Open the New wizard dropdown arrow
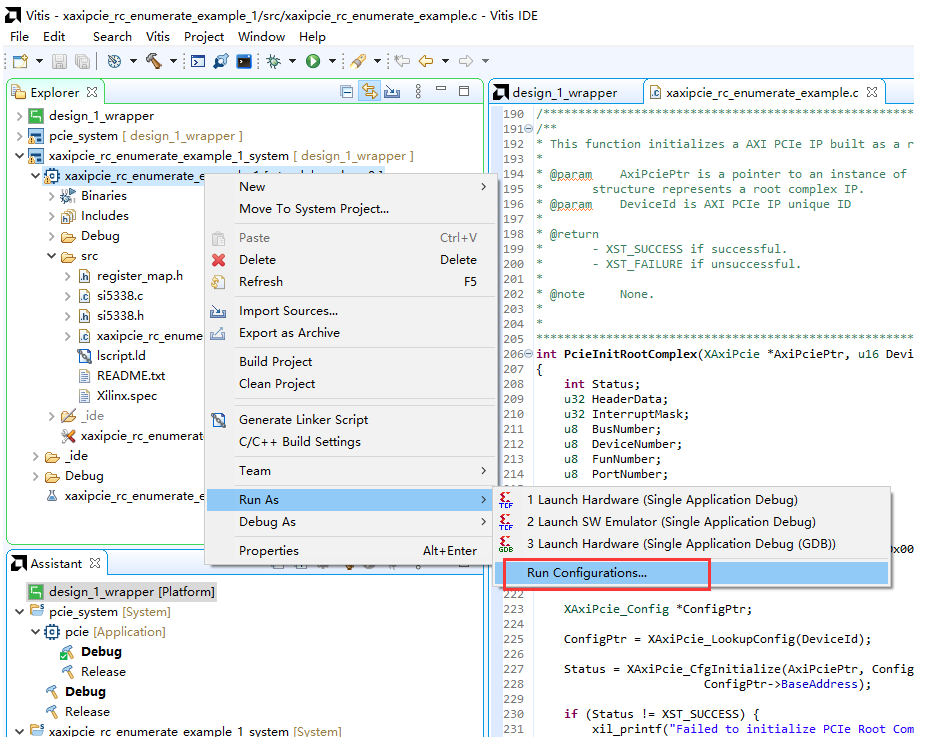The height and width of the screenshot is (739, 939). tap(40, 61)
